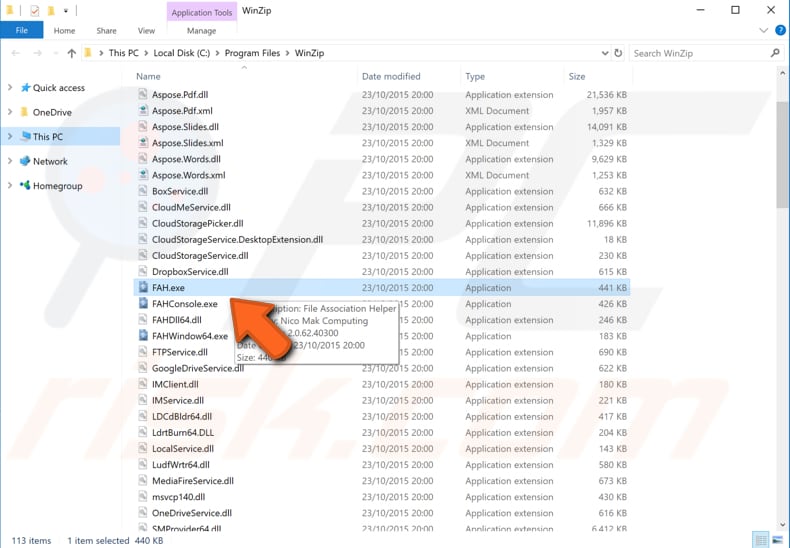Switch to the Share ribbon tab
The width and height of the screenshot is (790, 548).
106,31
